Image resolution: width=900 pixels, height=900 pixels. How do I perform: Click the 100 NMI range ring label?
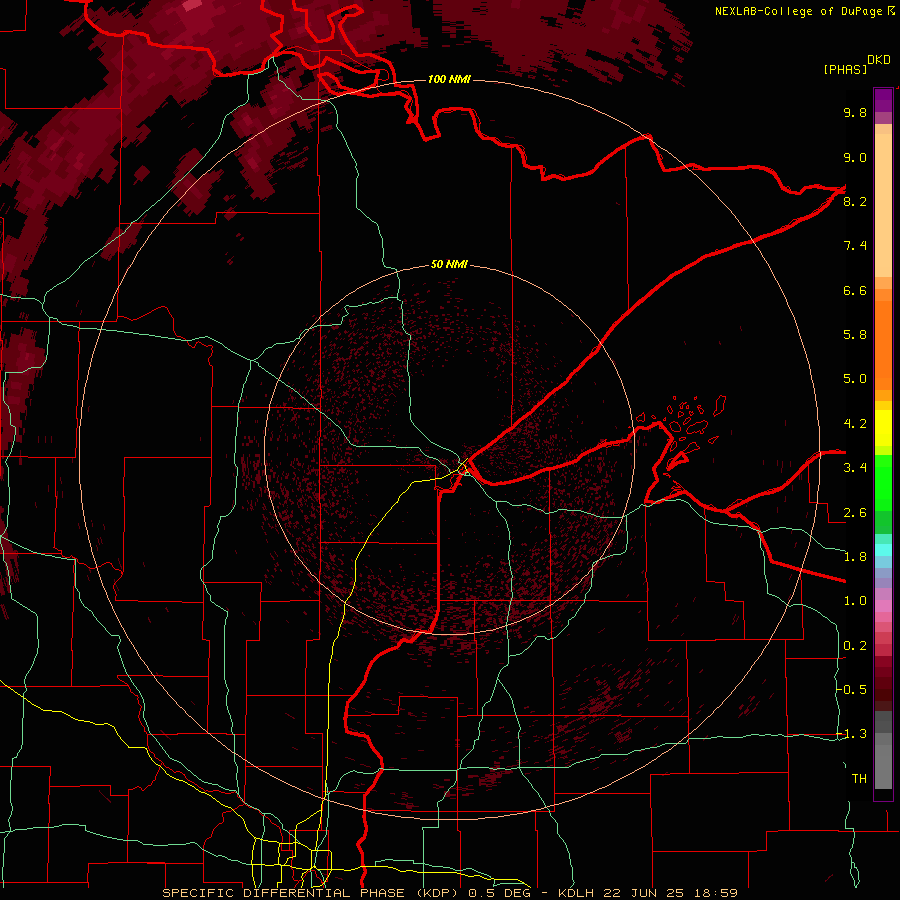[449, 79]
